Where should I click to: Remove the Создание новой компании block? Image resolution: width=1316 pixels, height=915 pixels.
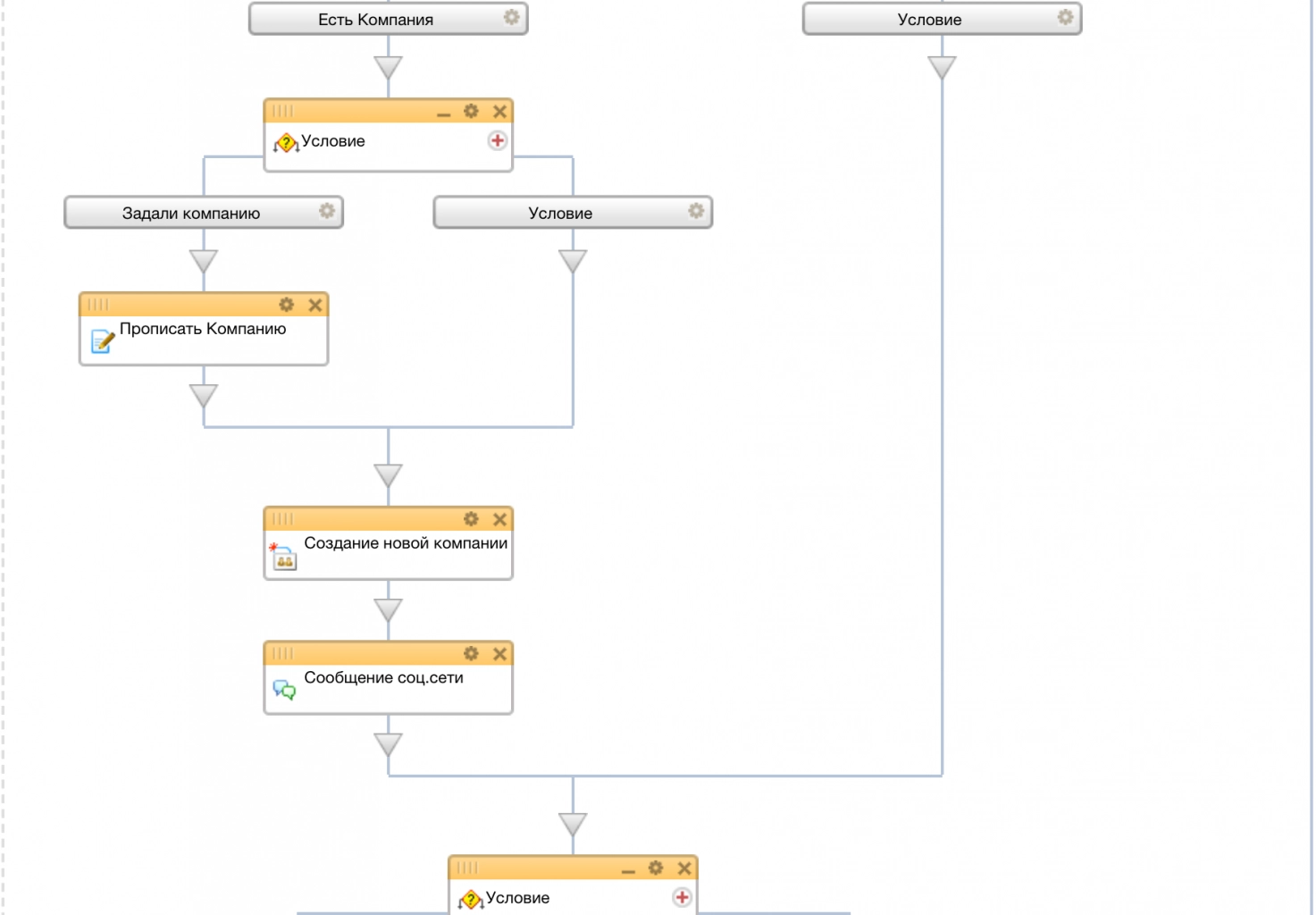pyautogui.click(x=500, y=519)
